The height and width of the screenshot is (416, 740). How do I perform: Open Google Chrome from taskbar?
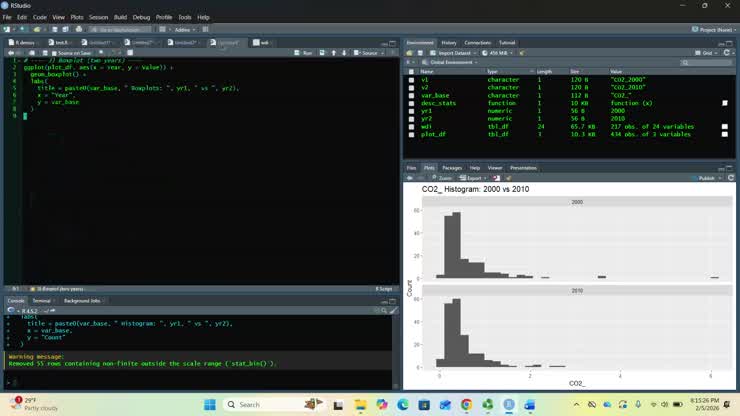[466, 405]
